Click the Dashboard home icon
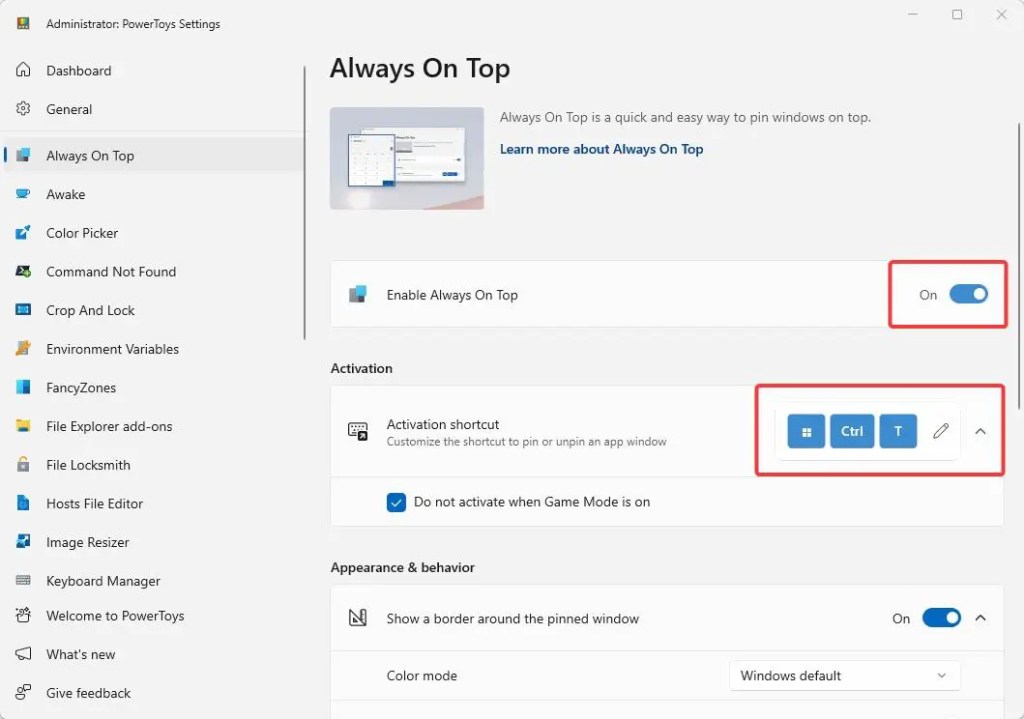This screenshot has height=719, width=1024. tap(23, 70)
